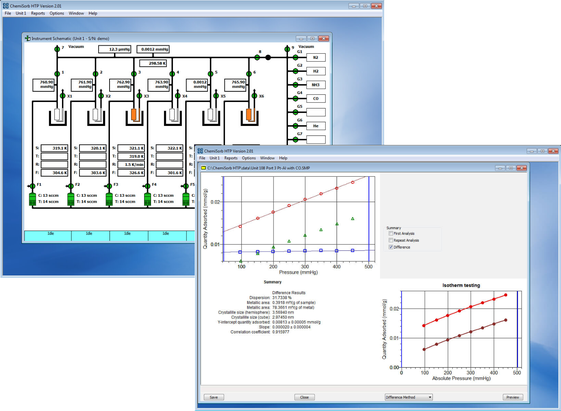Click the NH3 gas label box

click(316, 85)
